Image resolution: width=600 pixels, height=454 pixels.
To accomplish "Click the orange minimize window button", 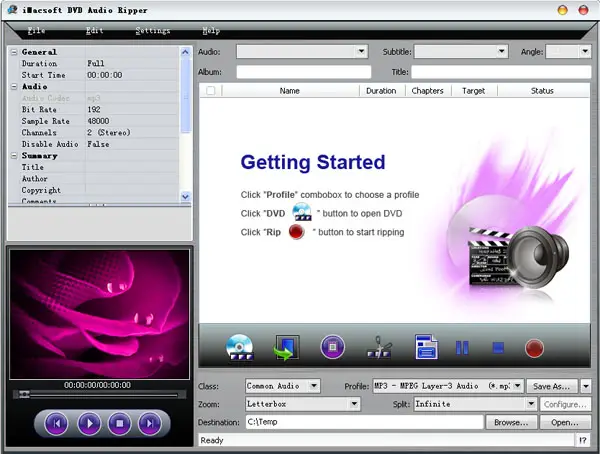I will click(562, 10).
